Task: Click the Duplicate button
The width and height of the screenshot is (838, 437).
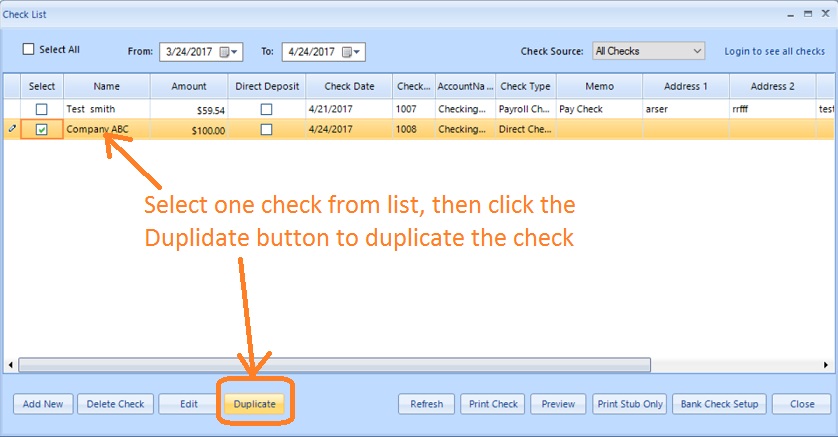Action: [x=254, y=404]
